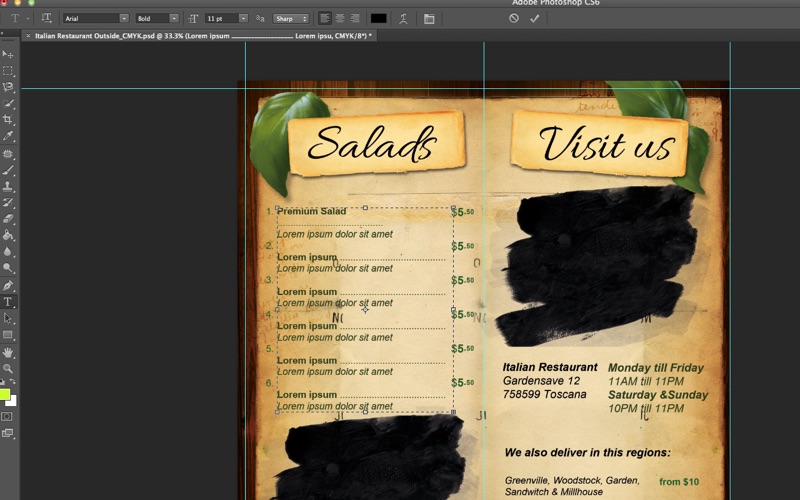Click "Gardensave 12" address line
The width and height of the screenshot is (800, 500).
pos(541,381)
